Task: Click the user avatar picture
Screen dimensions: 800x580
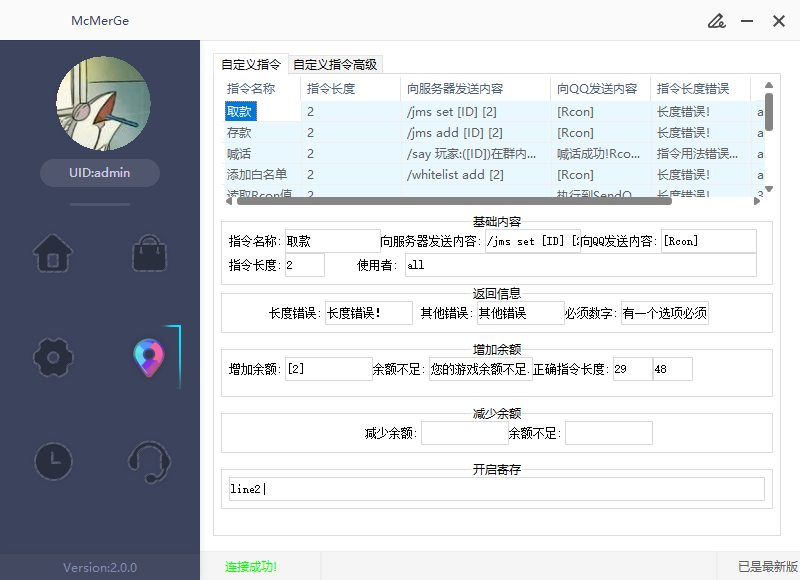Action: pos(103,104)
